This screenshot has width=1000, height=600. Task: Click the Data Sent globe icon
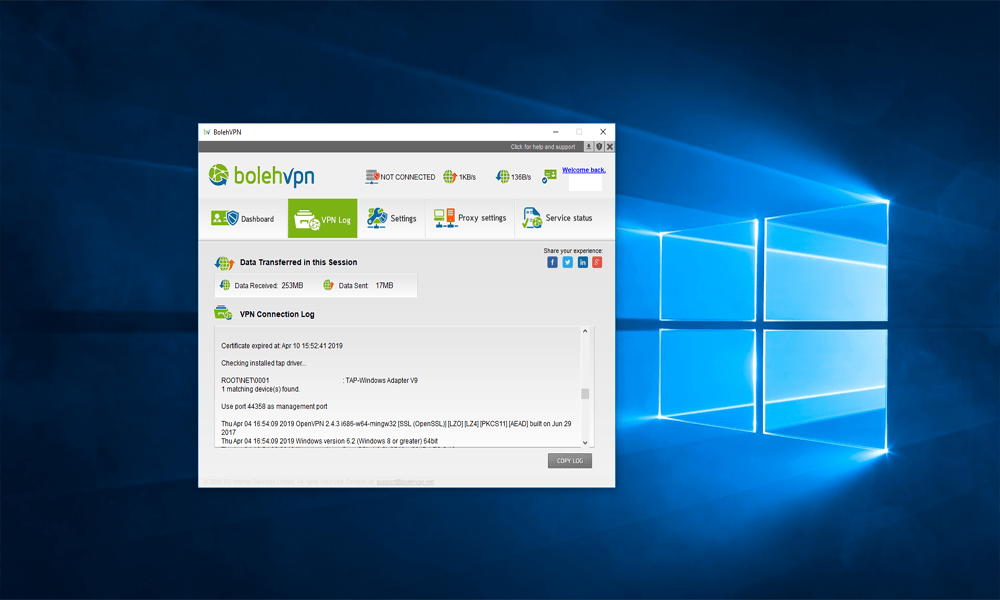pos(328,285)
